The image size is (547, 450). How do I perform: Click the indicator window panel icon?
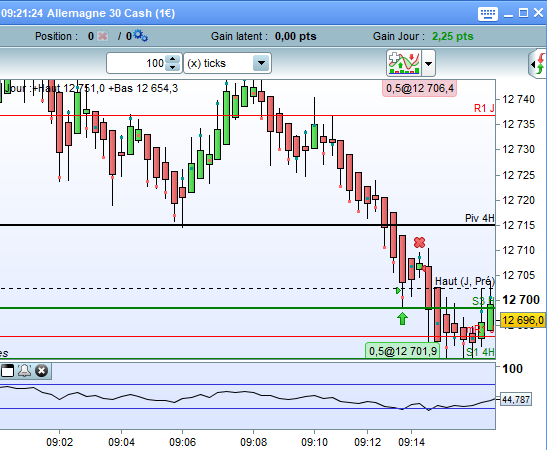7,371
